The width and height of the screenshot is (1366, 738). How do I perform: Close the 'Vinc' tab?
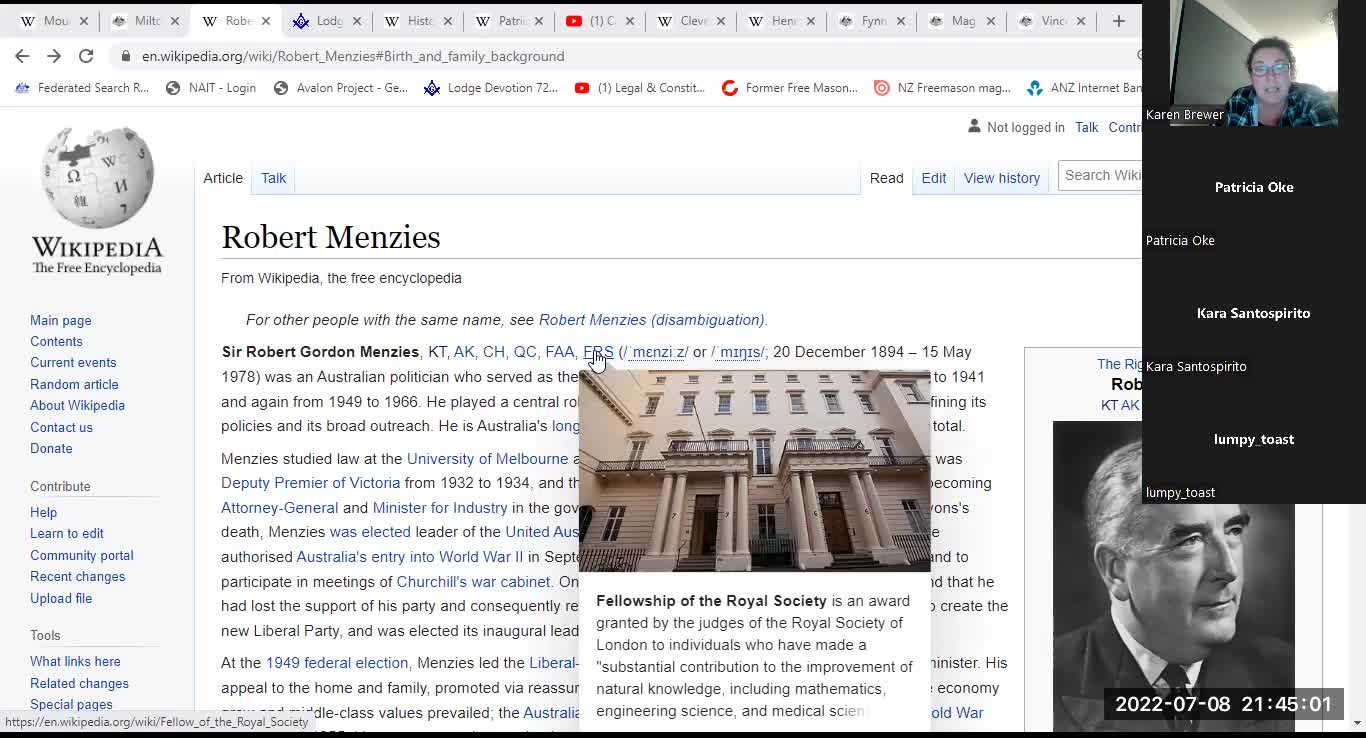click(x=1081, y=21)
